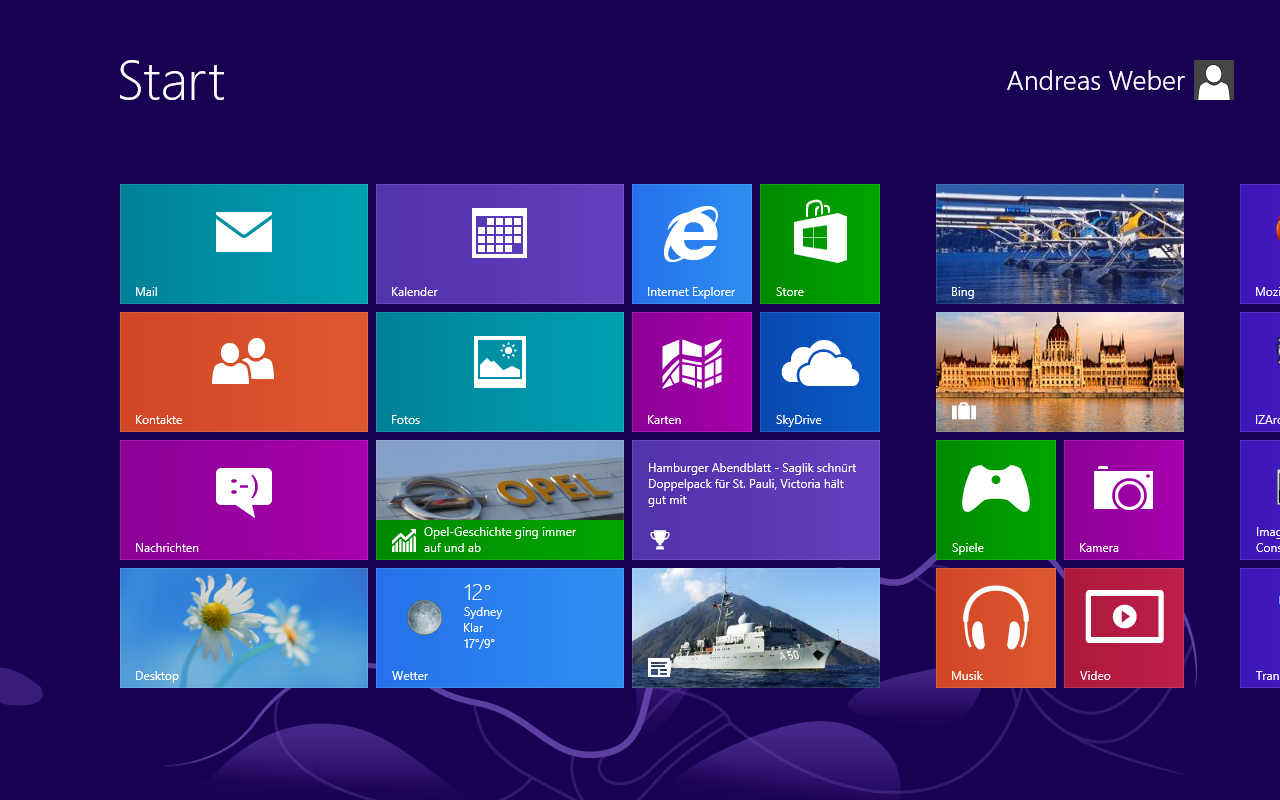
Task: Open the Windows Store tile
Action: tap(820, 243)
